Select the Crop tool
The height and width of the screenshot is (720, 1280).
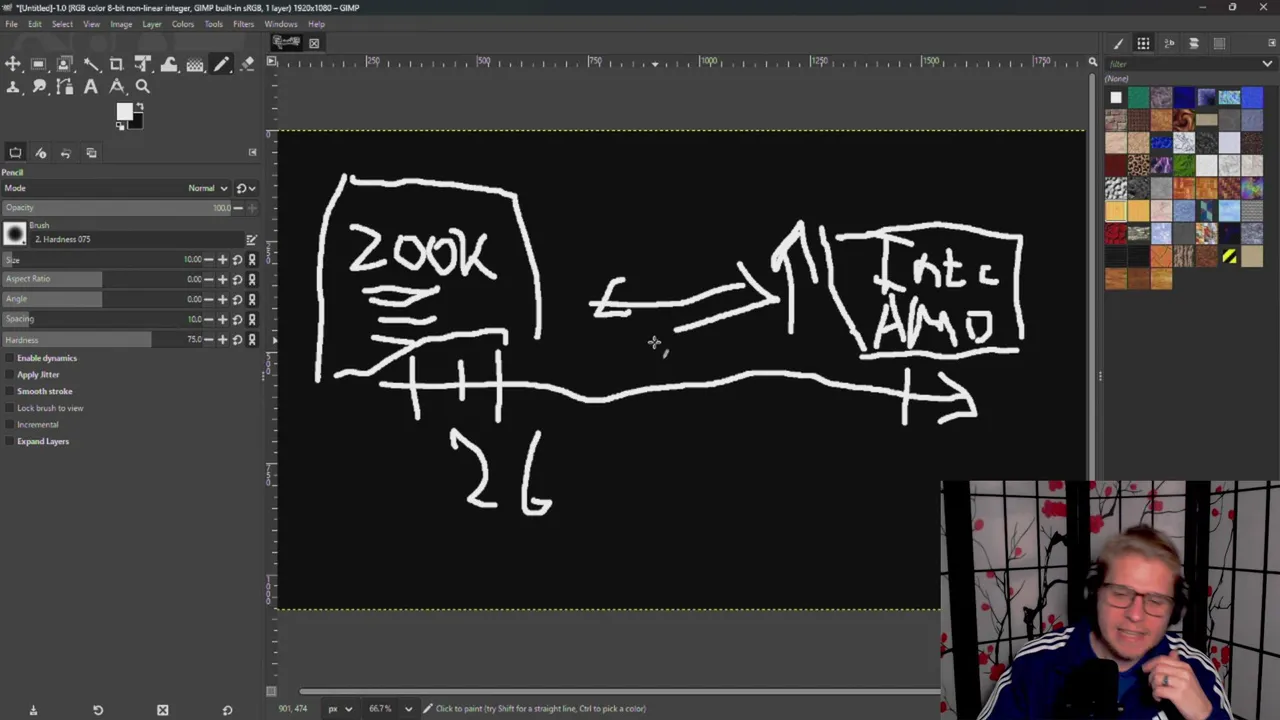[x=117, y=64]
